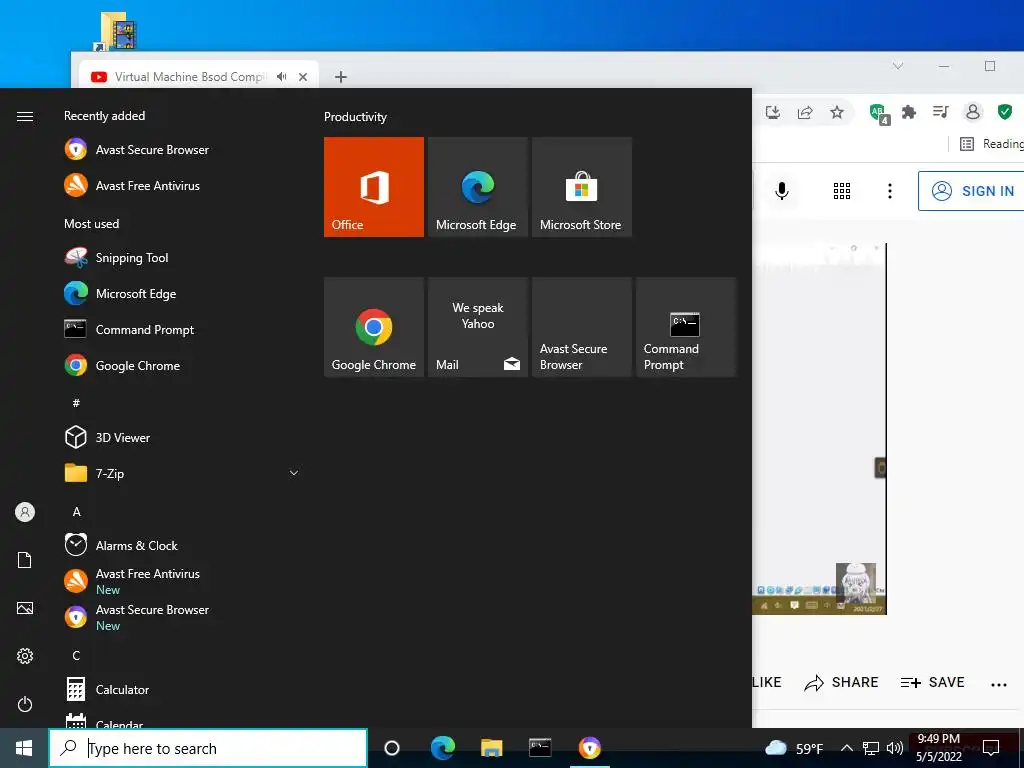This screenshot has width=1024, height=768.
Task: Click the taskbar search box
Action: tap(208, 748)
